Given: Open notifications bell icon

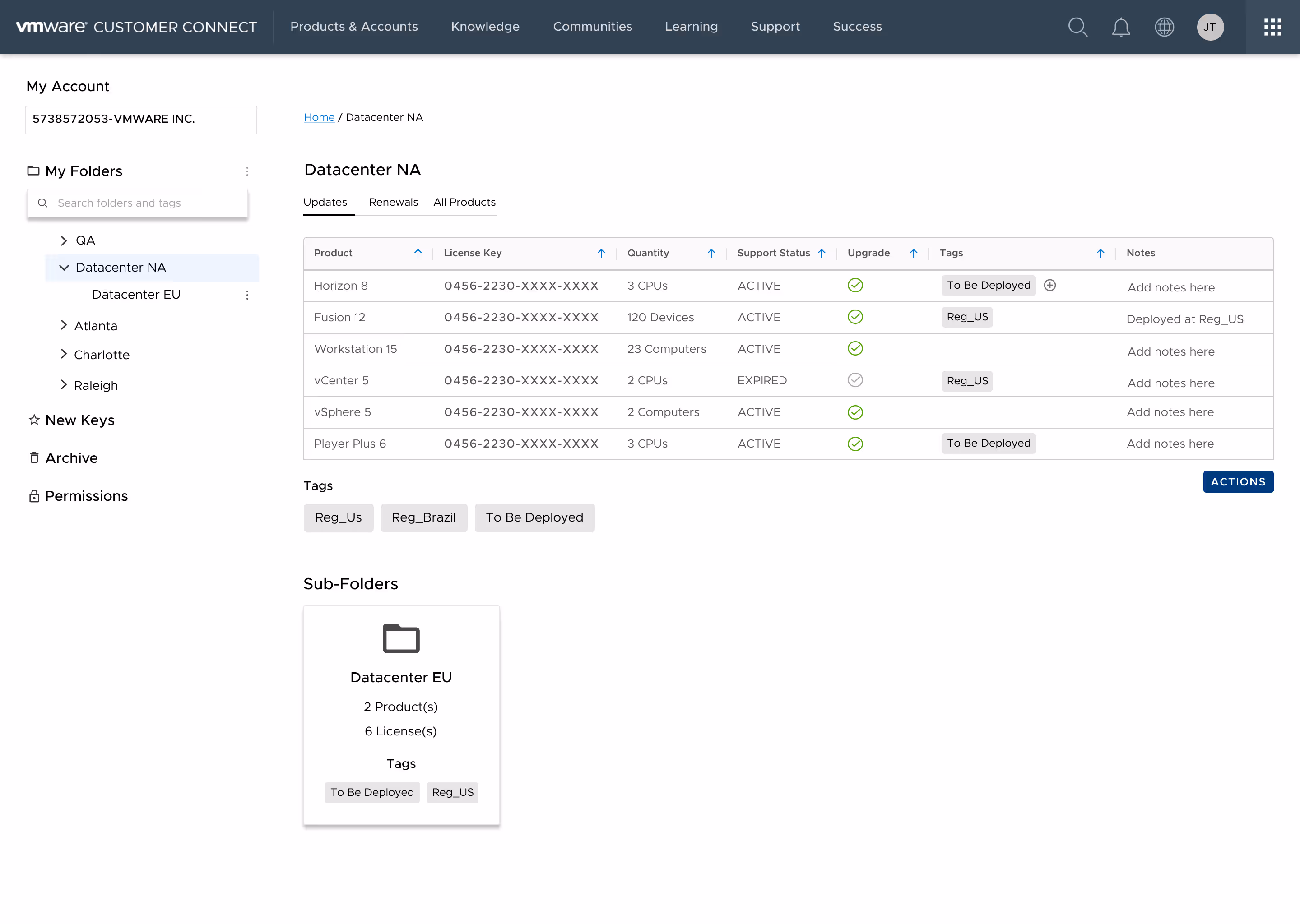Looking at the screenshot, I should pyautogui.click(x=1121, y=27).
